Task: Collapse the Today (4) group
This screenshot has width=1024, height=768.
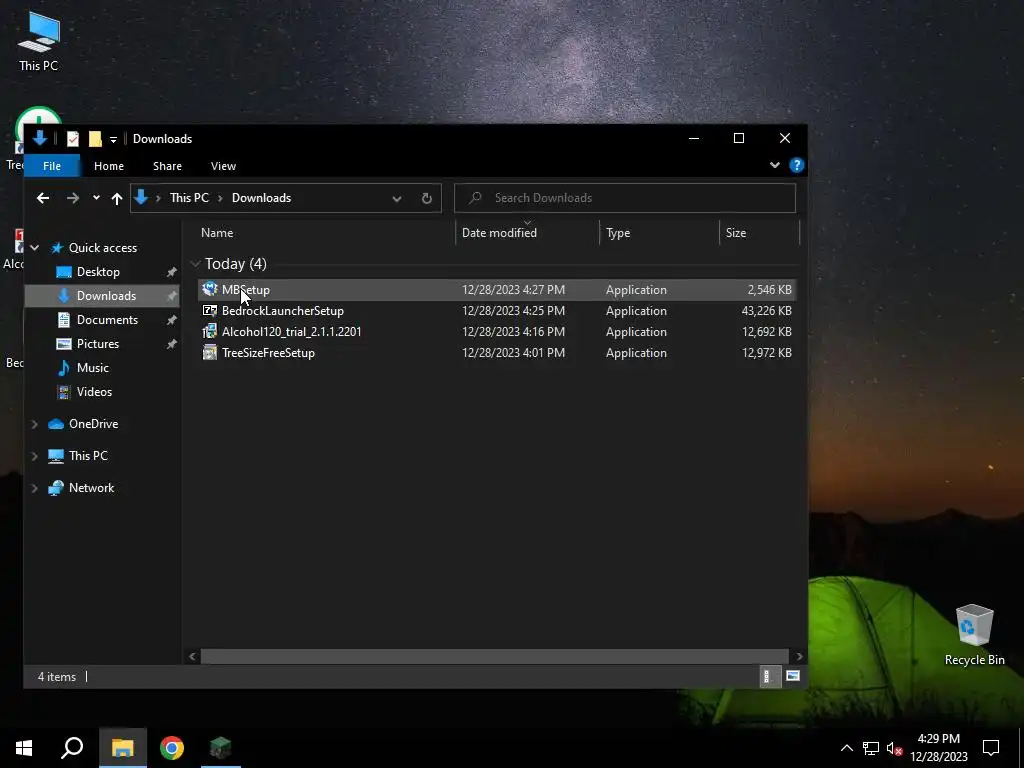Action: click(195, 264)
